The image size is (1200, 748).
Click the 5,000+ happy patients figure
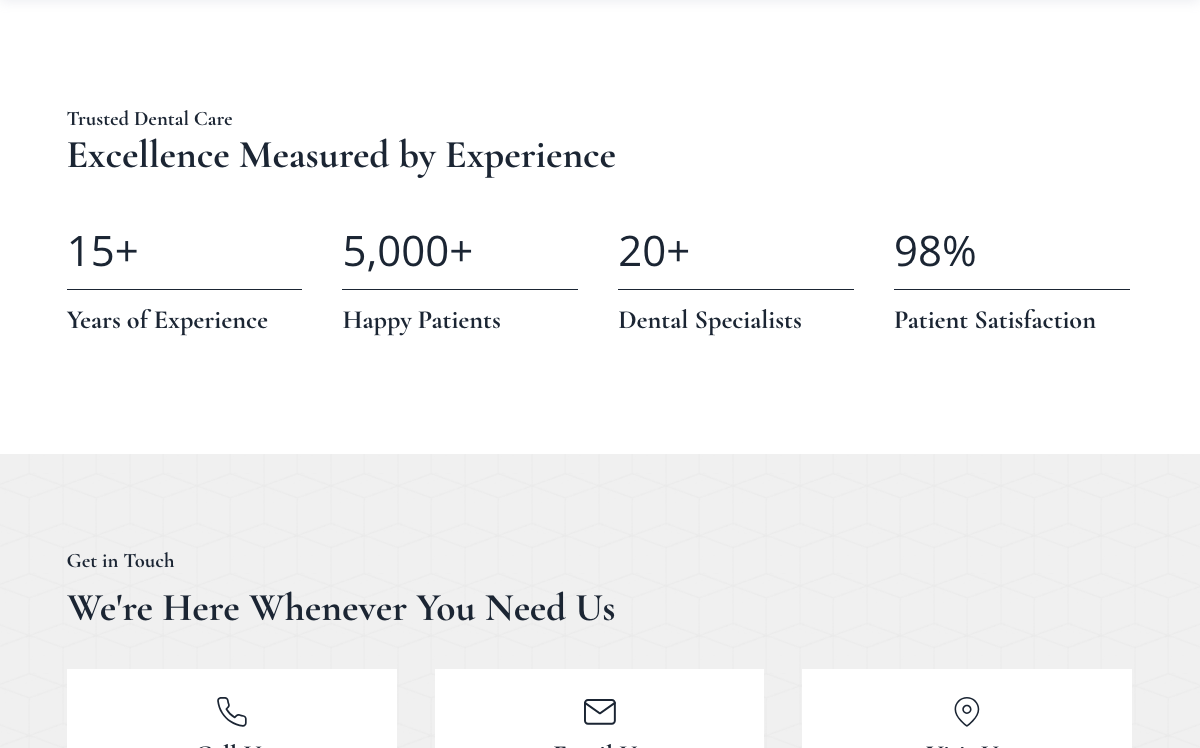point(407,250)
